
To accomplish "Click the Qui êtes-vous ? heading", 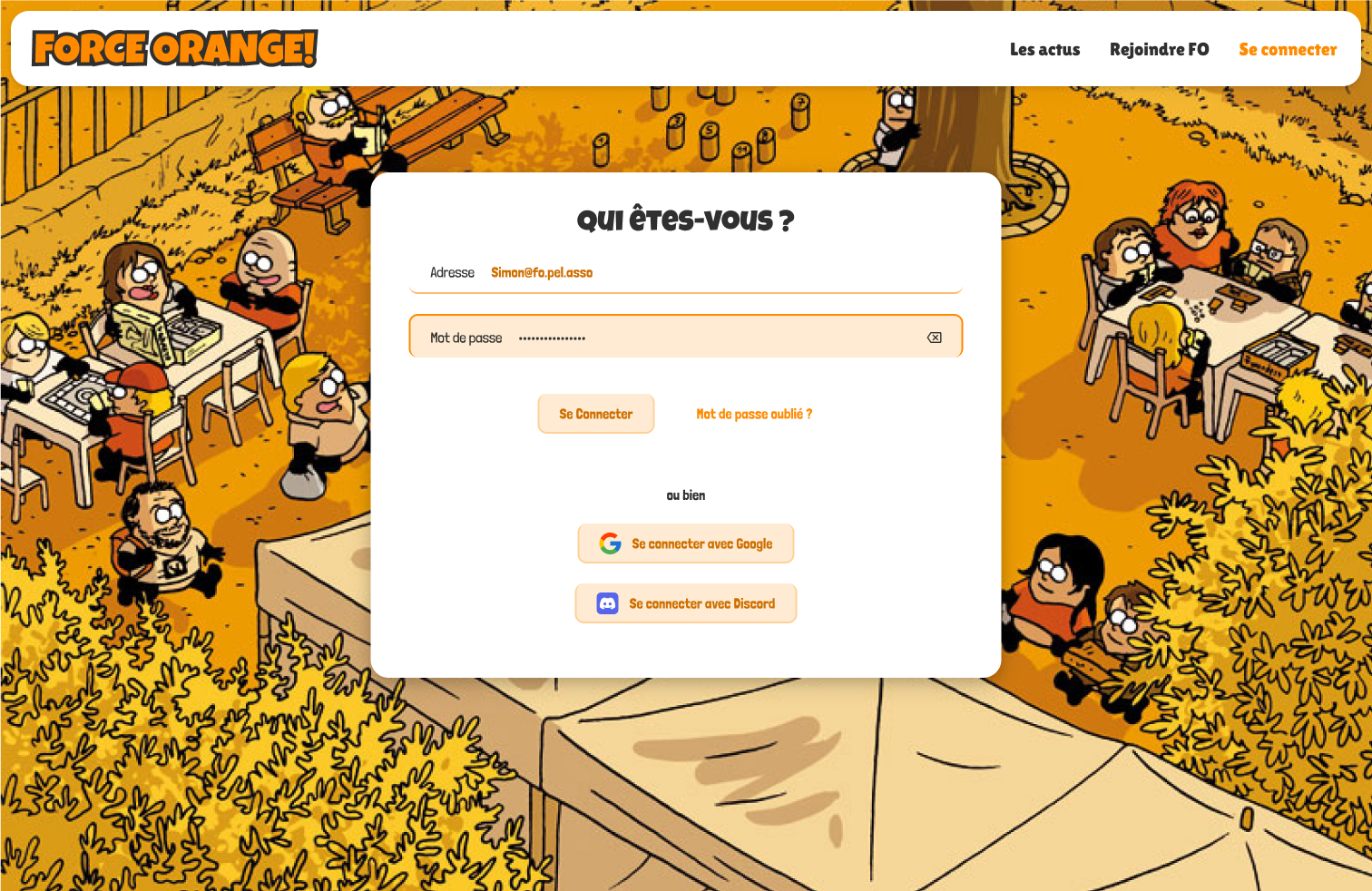I will (686, 220).
